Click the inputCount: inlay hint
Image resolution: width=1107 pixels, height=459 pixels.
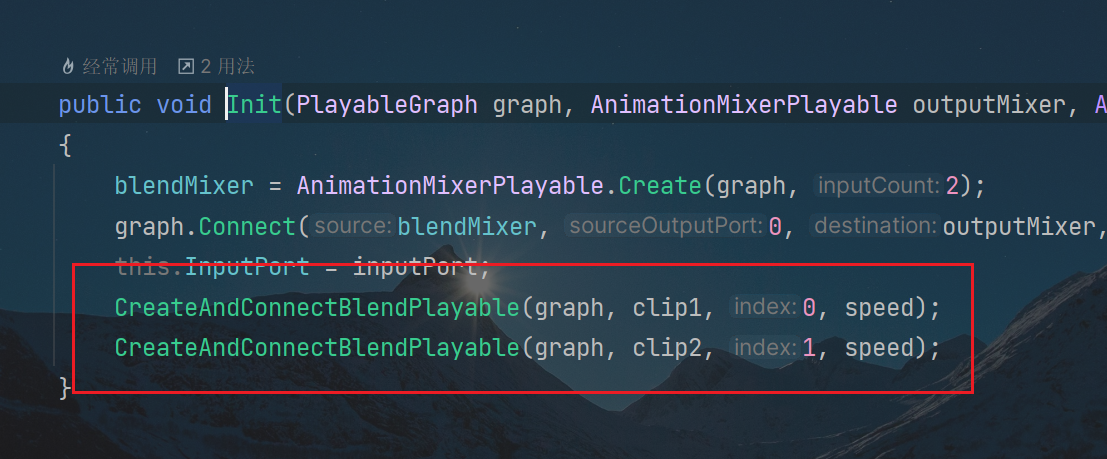tap(878, 186)
